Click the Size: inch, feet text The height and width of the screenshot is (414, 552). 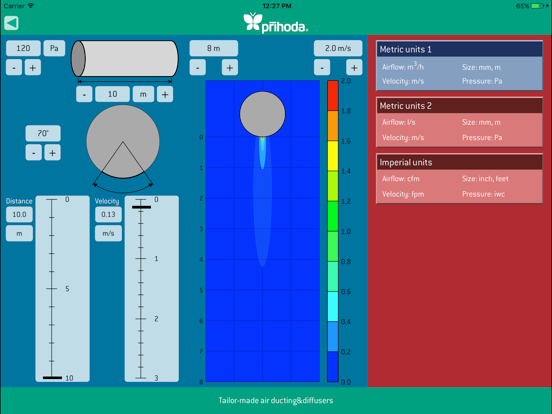click(485, 179)
